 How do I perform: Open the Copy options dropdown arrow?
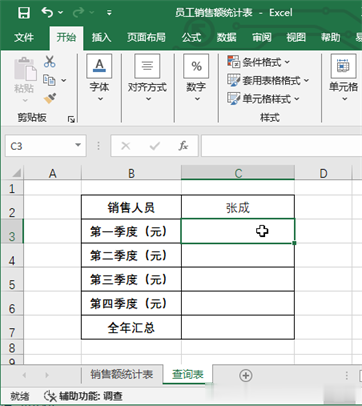(x=64, y=80)
